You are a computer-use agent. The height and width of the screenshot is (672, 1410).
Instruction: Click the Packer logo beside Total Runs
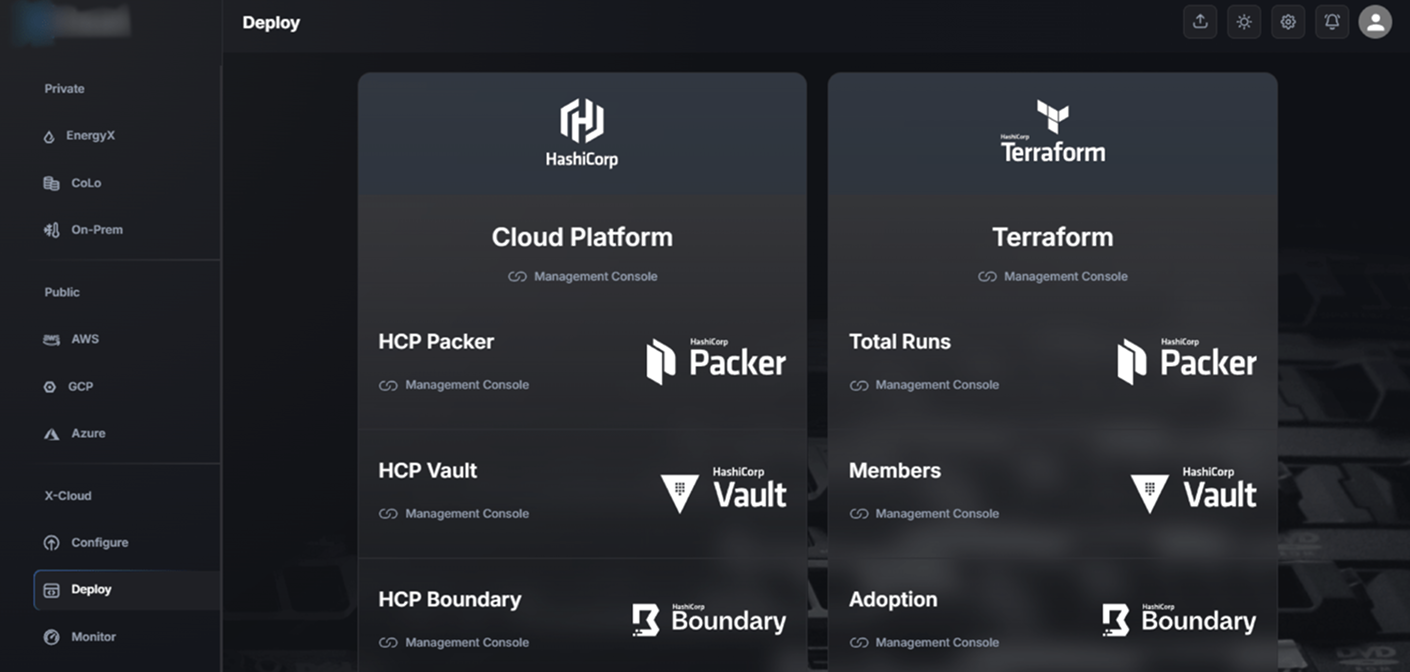pyautogui.click(x=1187, y=361)
